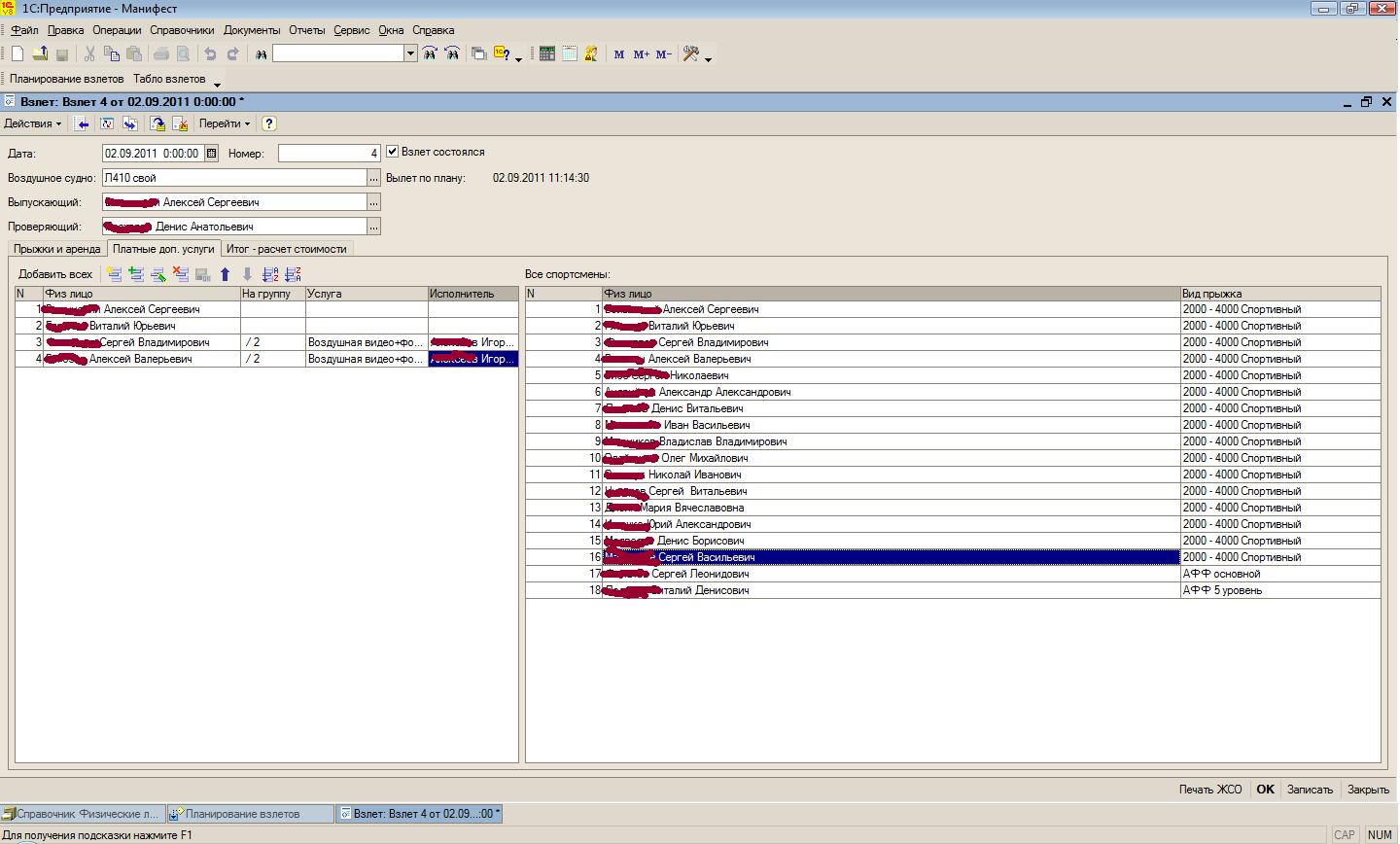Click the hammer and wrench tools icon
This screenshot has height=844, width=1400.
(691, 54)
